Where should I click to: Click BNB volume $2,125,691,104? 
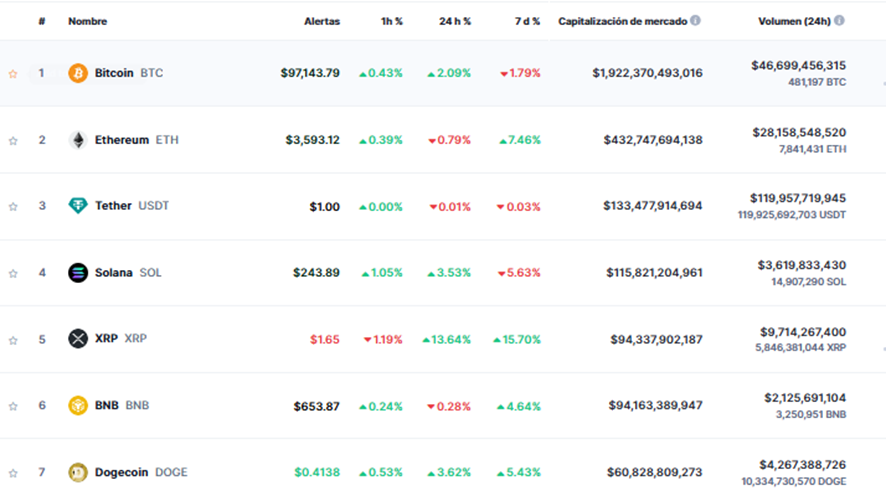click(x=805, y=398)
